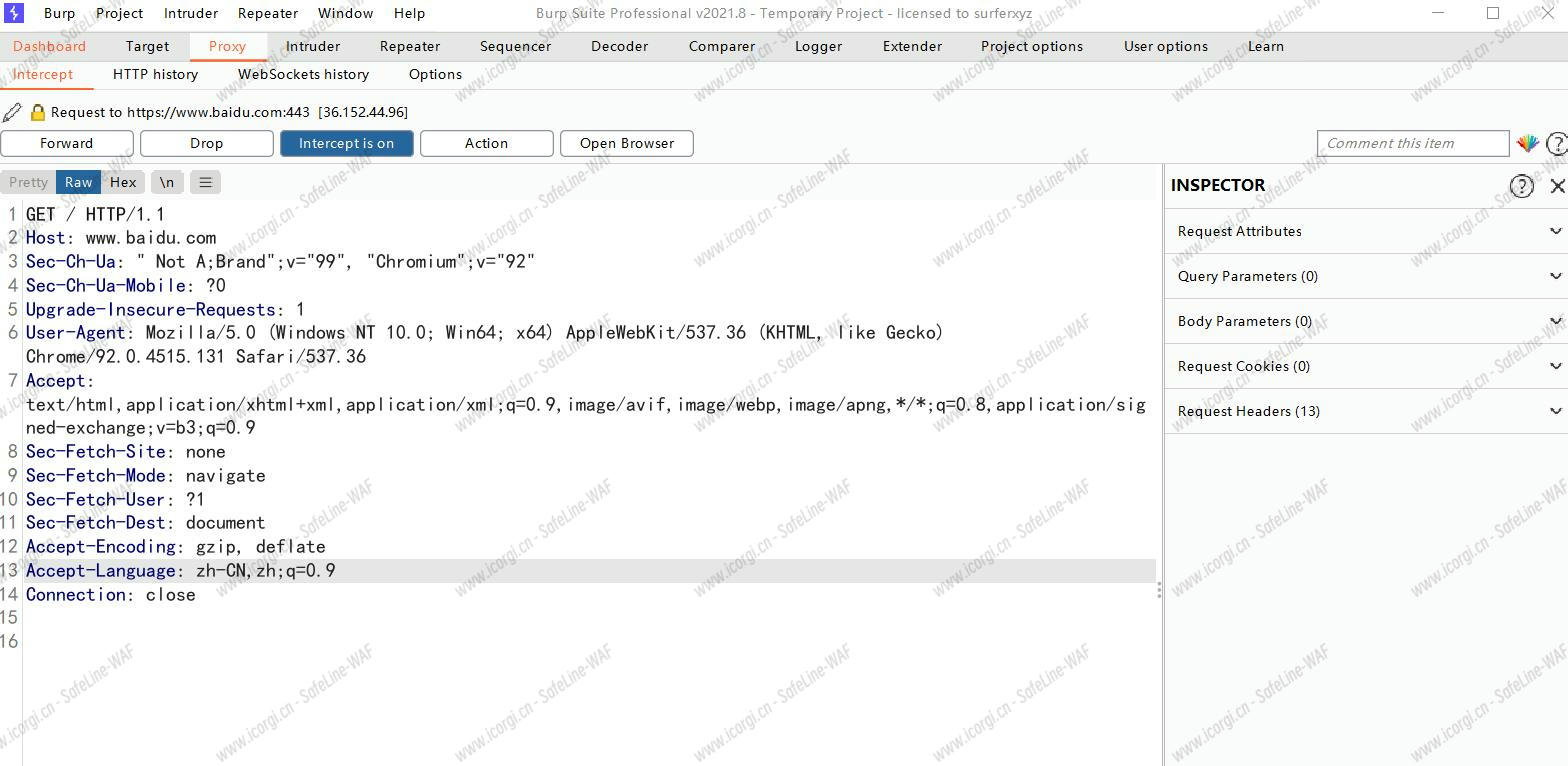
Task: Click the Comment this item field
Action: tap(1413, 143)
